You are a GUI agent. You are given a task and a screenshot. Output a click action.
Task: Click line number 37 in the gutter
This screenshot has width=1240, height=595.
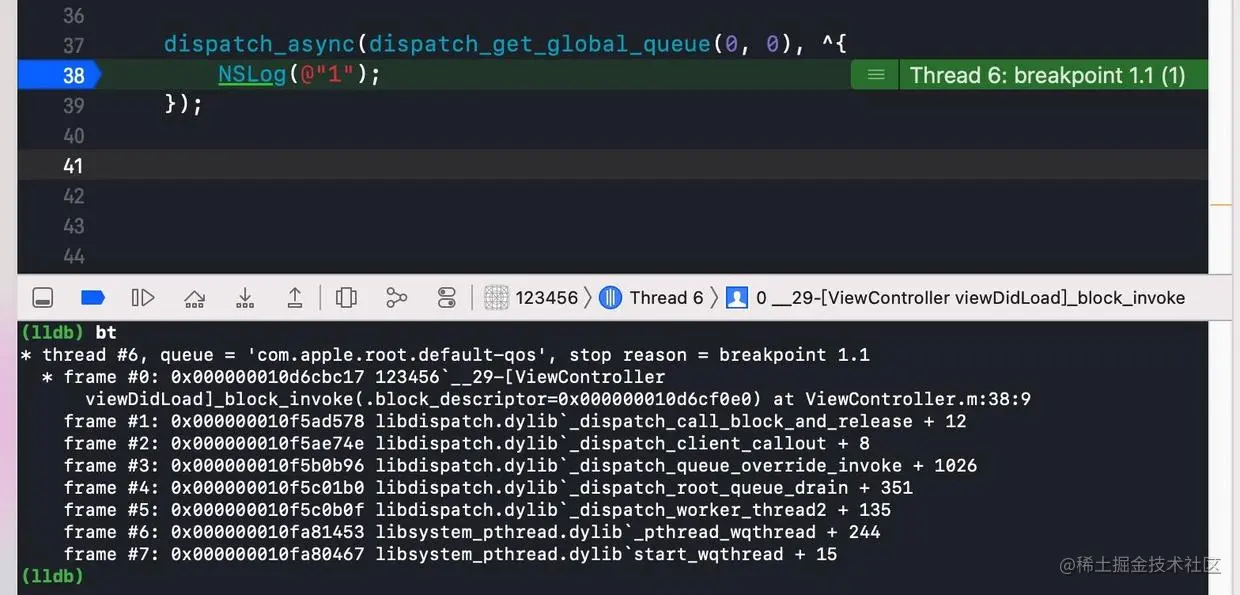(73, 45)
